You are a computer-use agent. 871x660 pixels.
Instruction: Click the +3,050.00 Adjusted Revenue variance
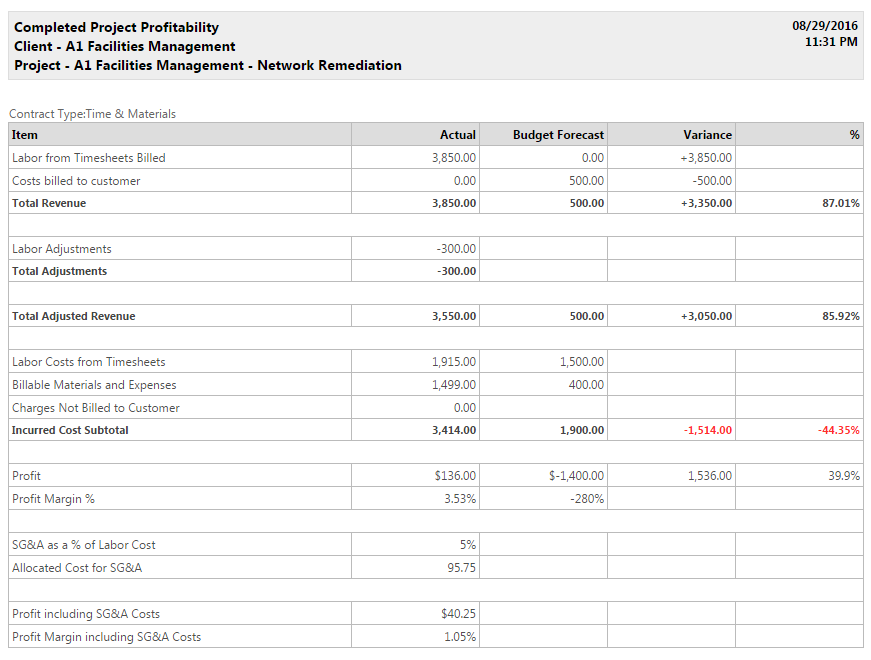707,316
